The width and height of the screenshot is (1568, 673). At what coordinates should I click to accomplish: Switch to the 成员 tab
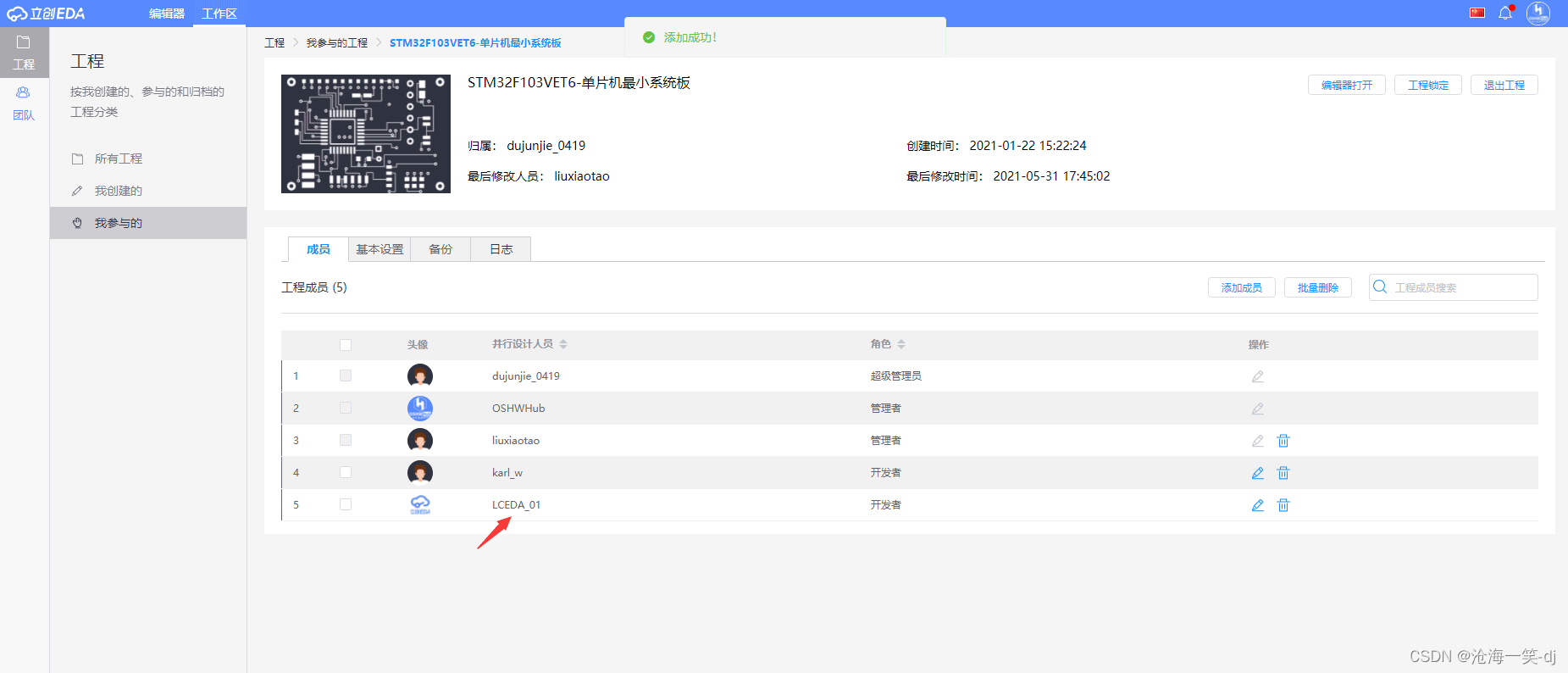coord(319,249)
